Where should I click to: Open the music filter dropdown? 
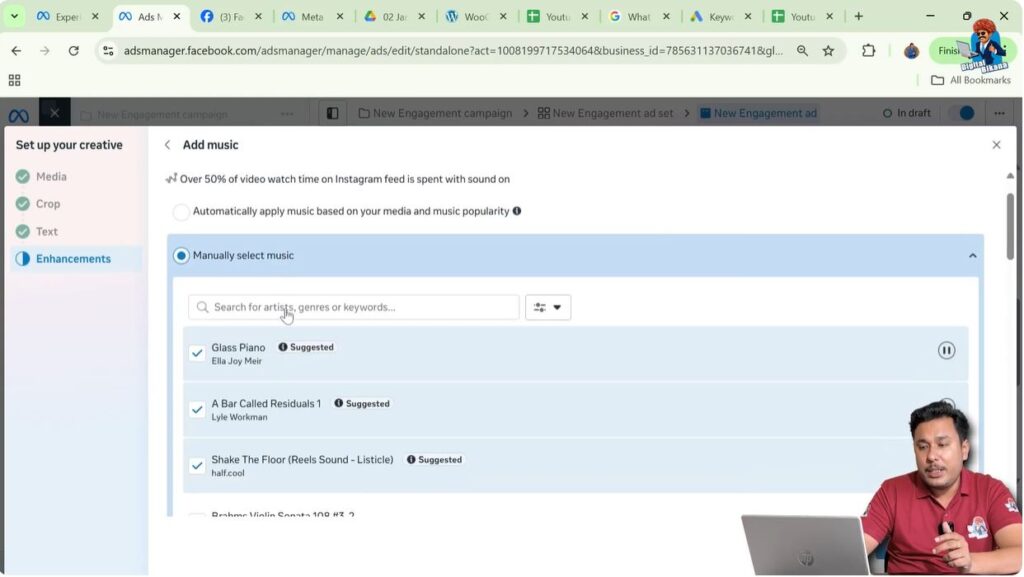coord(548,307)
